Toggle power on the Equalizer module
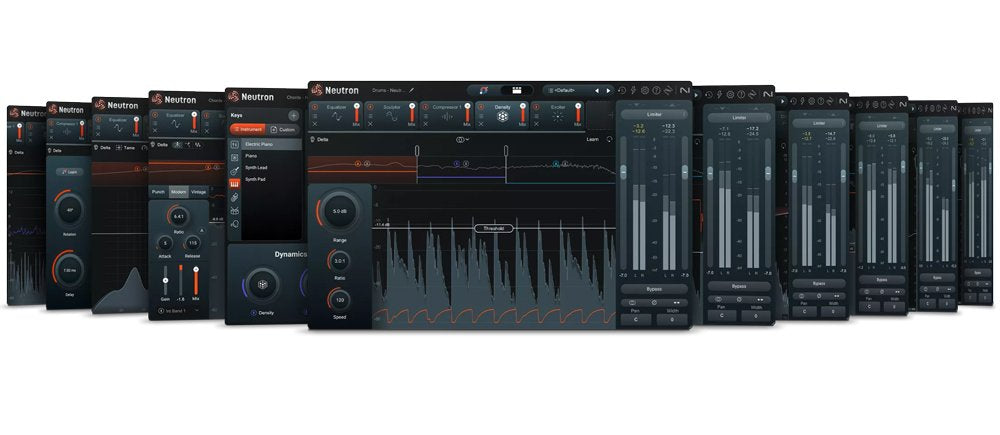The height and width of the screenshot is (435, 1000). pos(316,105)
